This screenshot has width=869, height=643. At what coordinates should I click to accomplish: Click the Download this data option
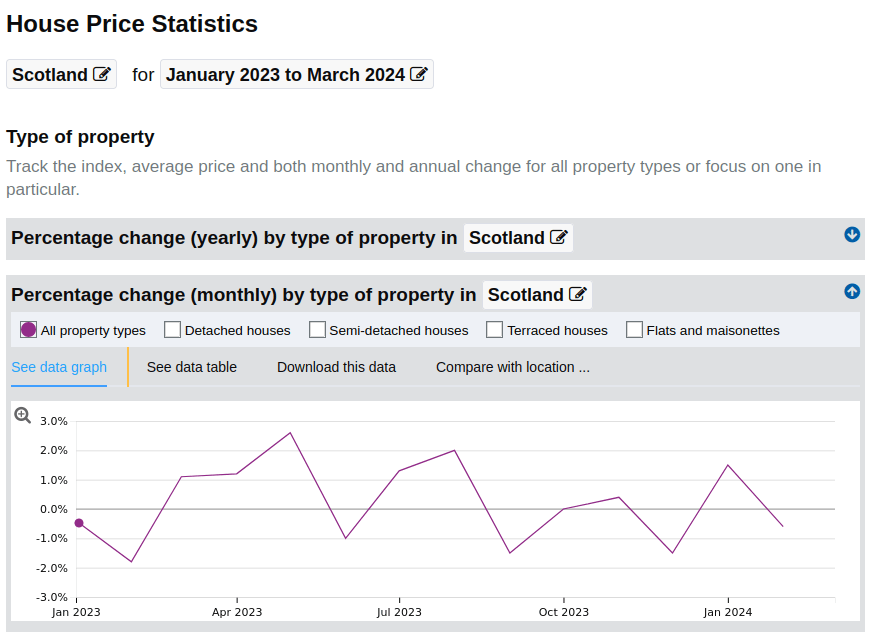[x=336, y=367]
